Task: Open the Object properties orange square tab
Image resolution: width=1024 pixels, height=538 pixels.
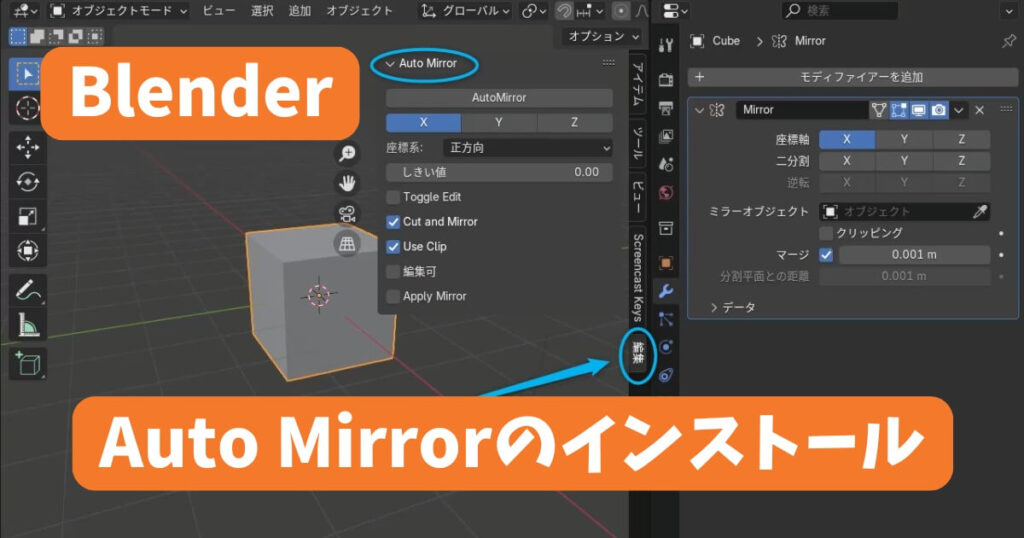Action: tap(665, 262)
